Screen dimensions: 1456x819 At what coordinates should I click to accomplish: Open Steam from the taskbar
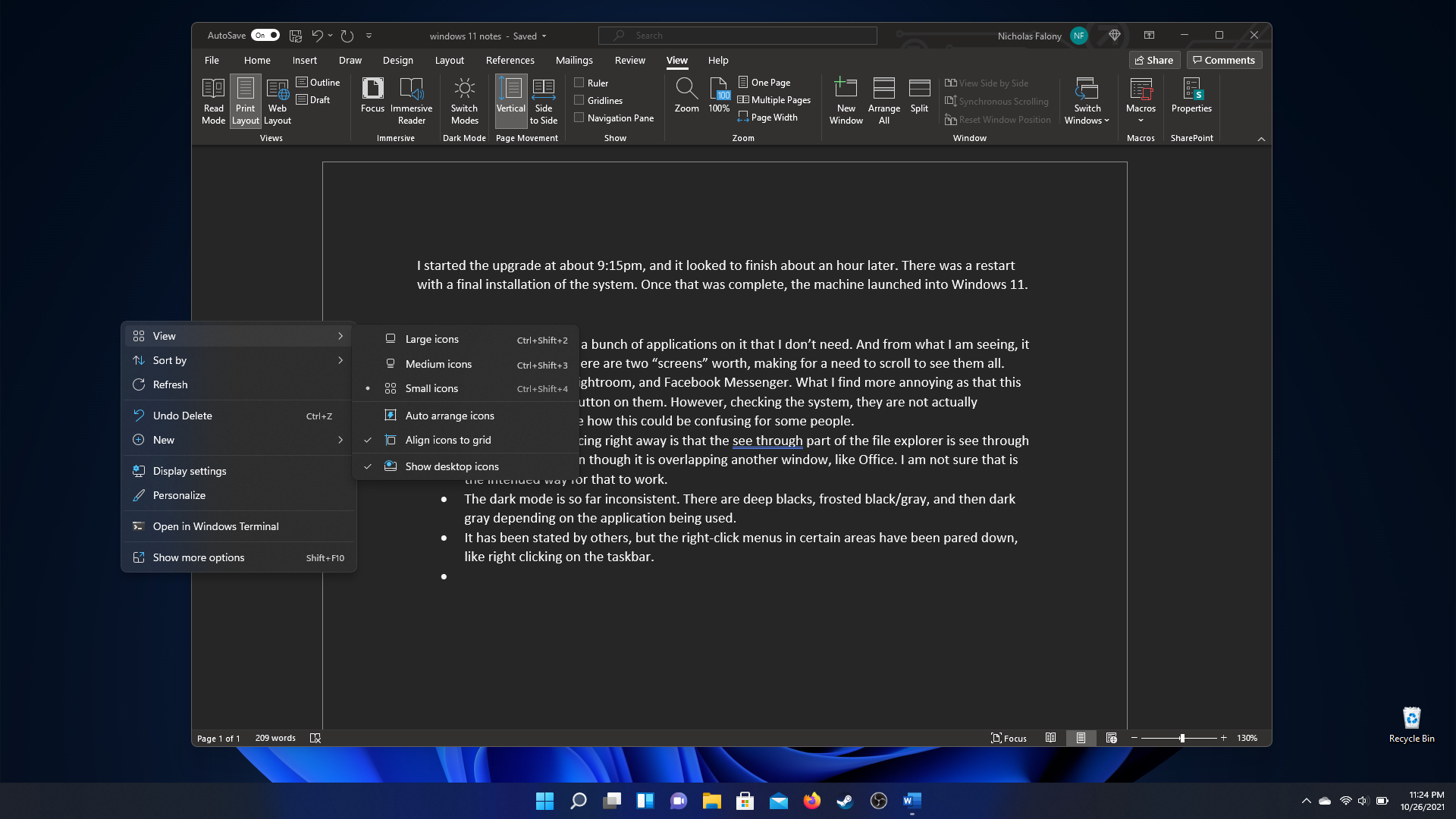tap(846, 801)
